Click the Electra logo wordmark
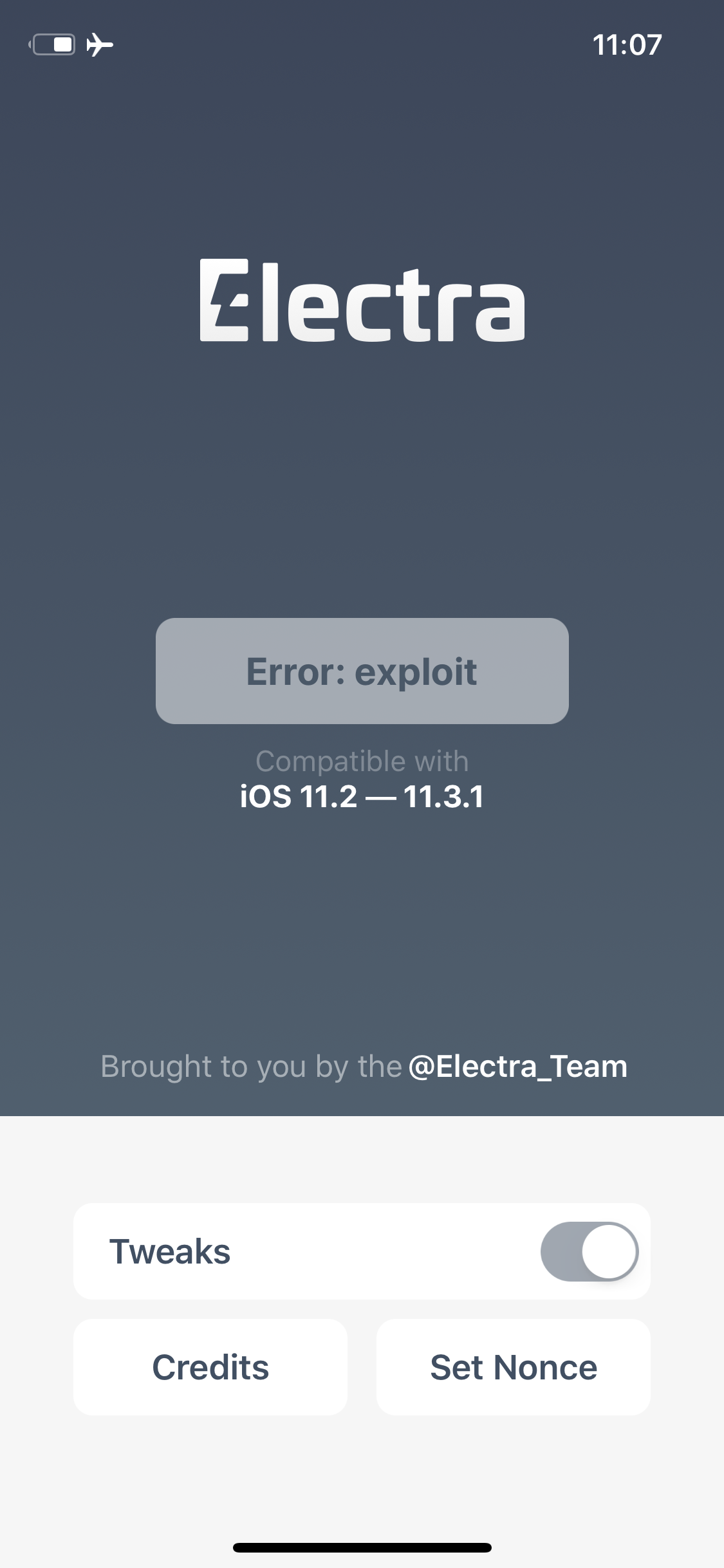Image resolution: width=724 pixels, height=1568 pixels. coord(362,301)
